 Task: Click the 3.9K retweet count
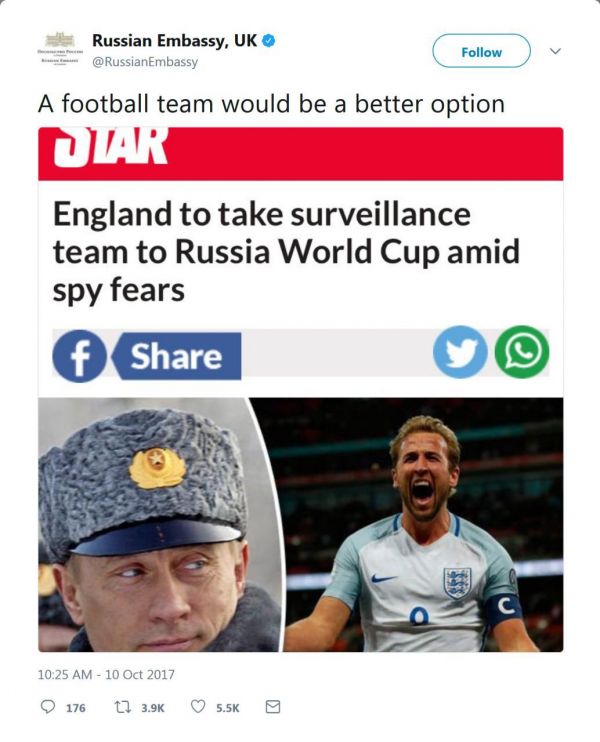pyautogui.click(x=153, y=708)
